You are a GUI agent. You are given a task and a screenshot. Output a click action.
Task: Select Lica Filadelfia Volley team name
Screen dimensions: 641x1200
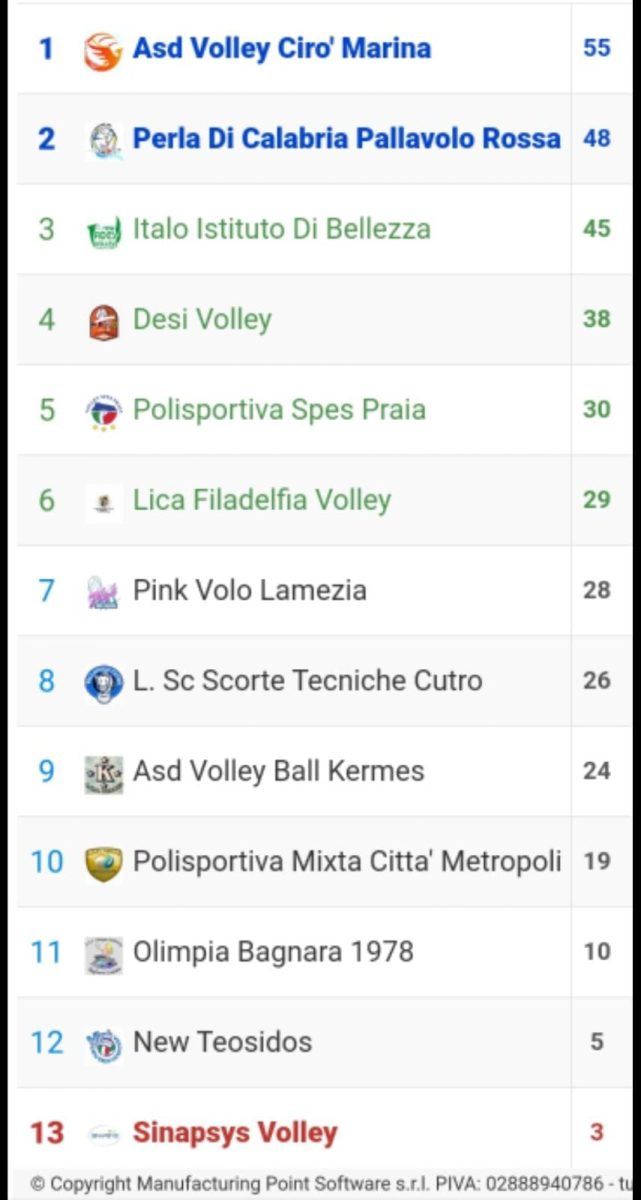262,500
